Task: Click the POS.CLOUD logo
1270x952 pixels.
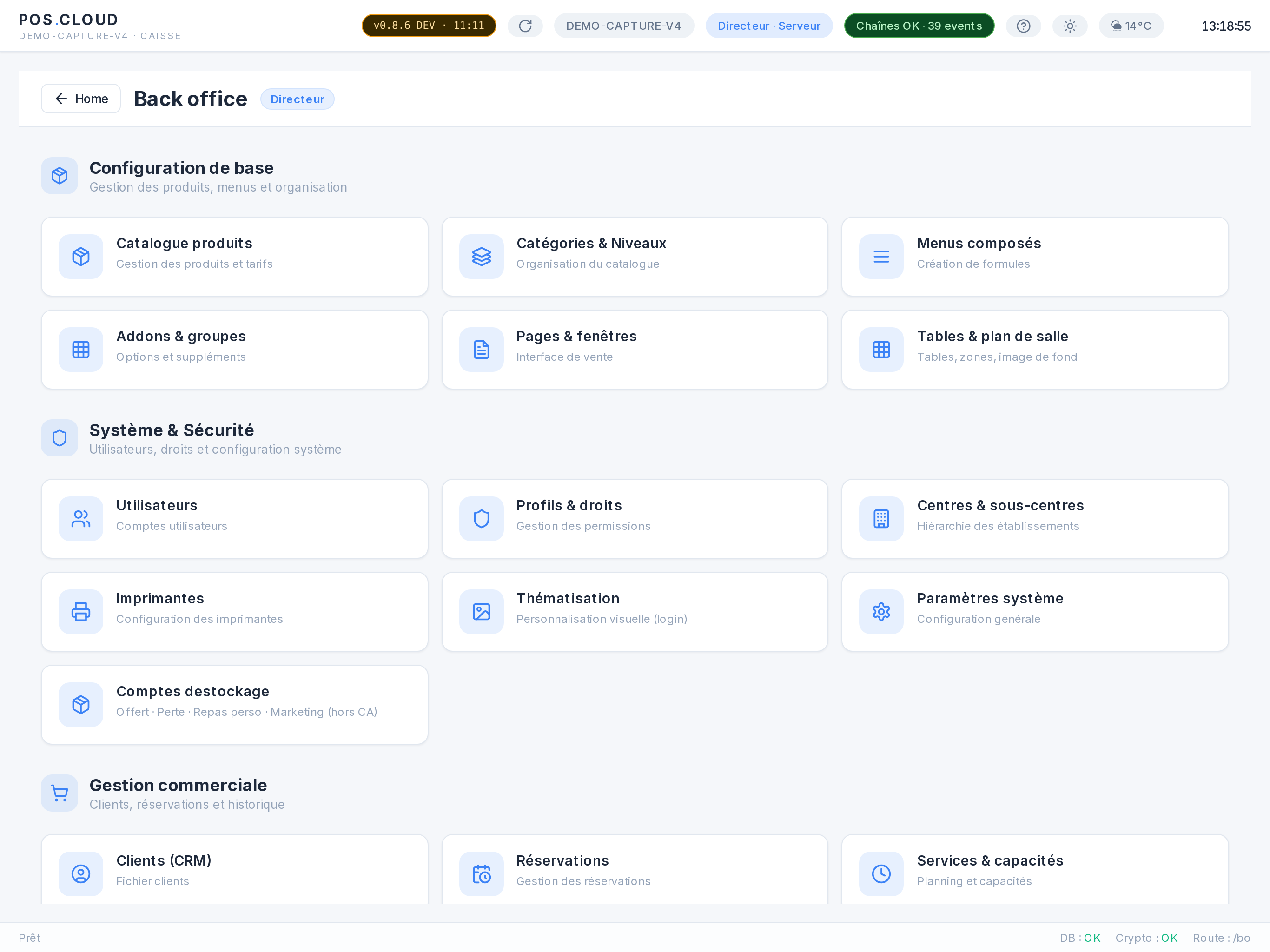Action: 68,20
